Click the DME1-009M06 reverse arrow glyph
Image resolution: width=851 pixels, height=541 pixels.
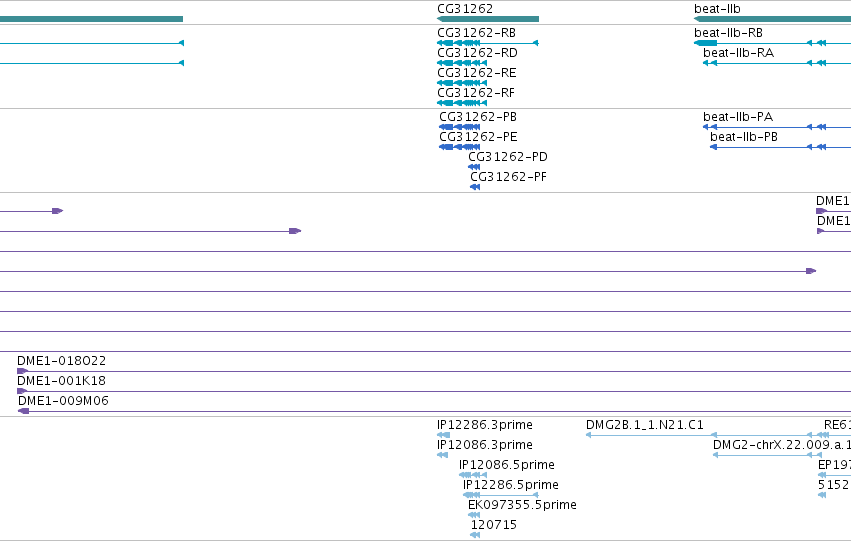[23, 411]
